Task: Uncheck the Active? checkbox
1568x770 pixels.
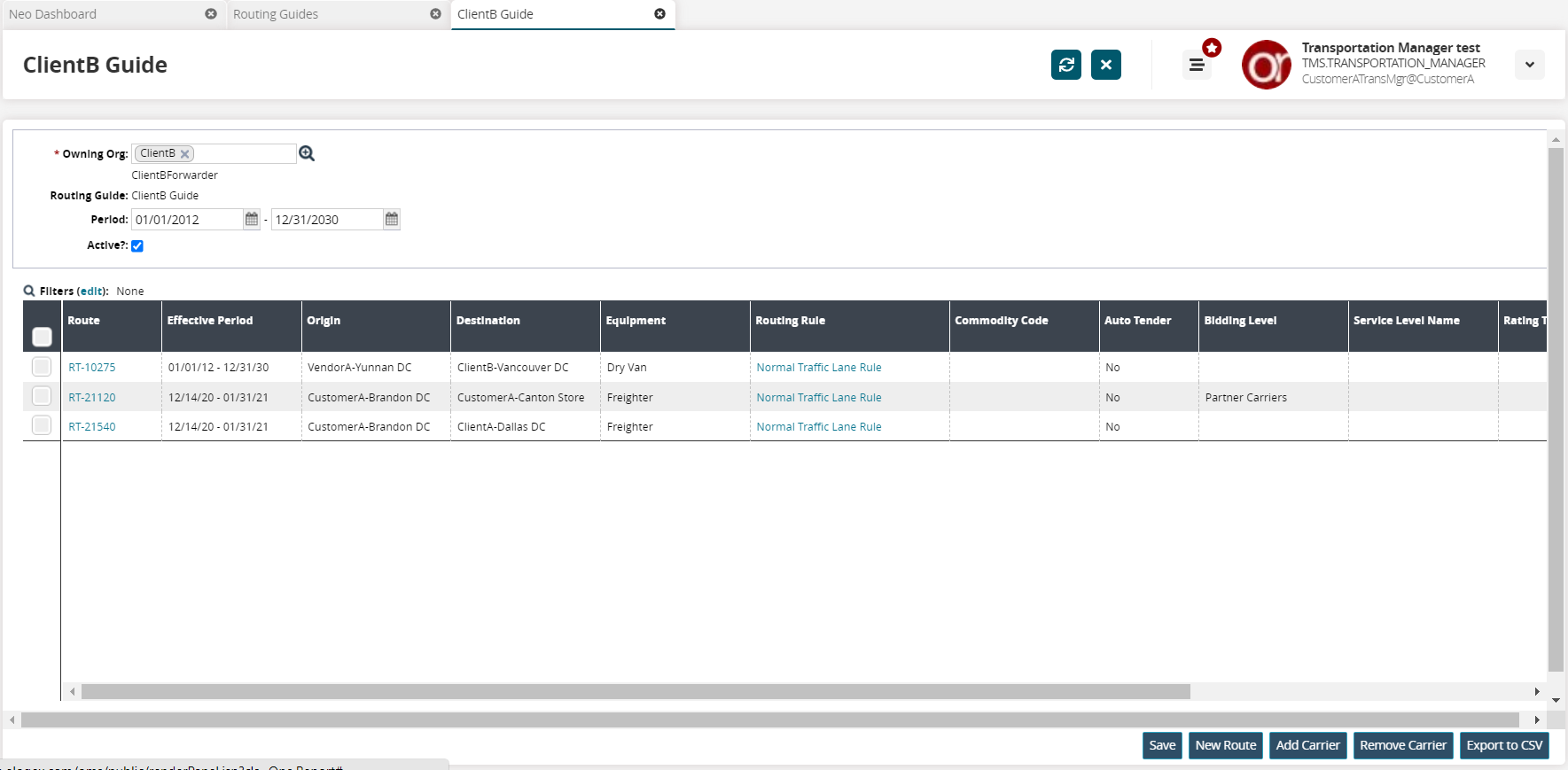Action: pos(137,246)
